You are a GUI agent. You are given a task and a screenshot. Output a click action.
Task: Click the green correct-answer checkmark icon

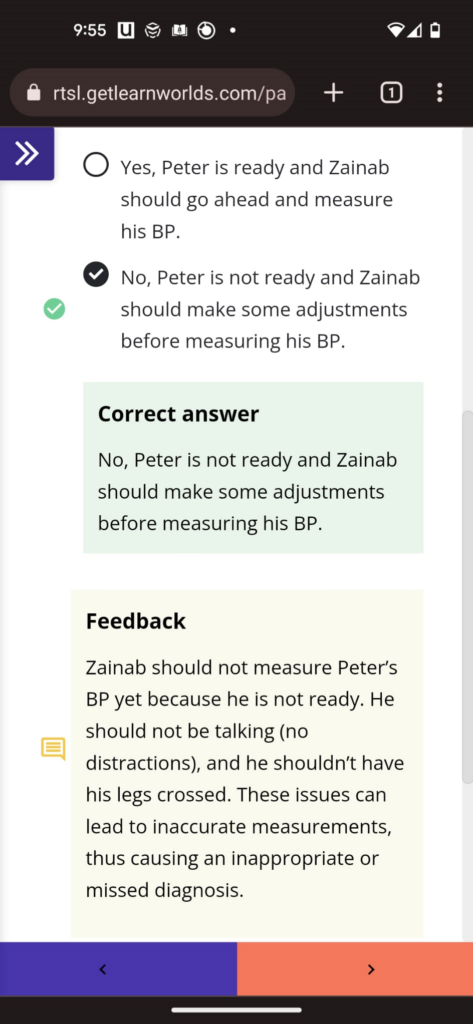54,308
